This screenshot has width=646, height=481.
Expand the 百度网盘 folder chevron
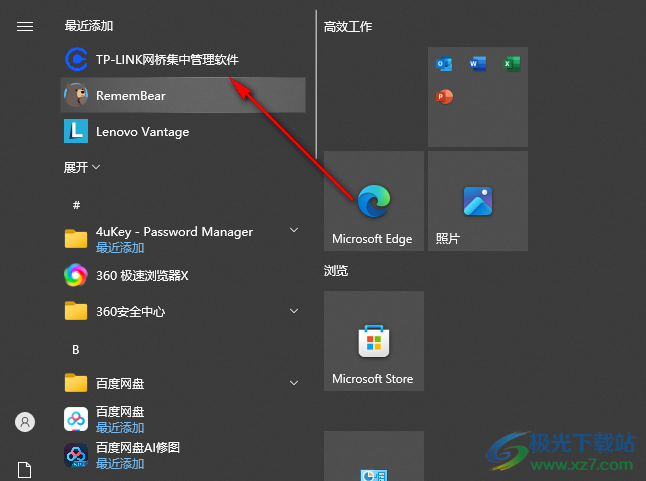pyautogui.click(x=294, y=383)
